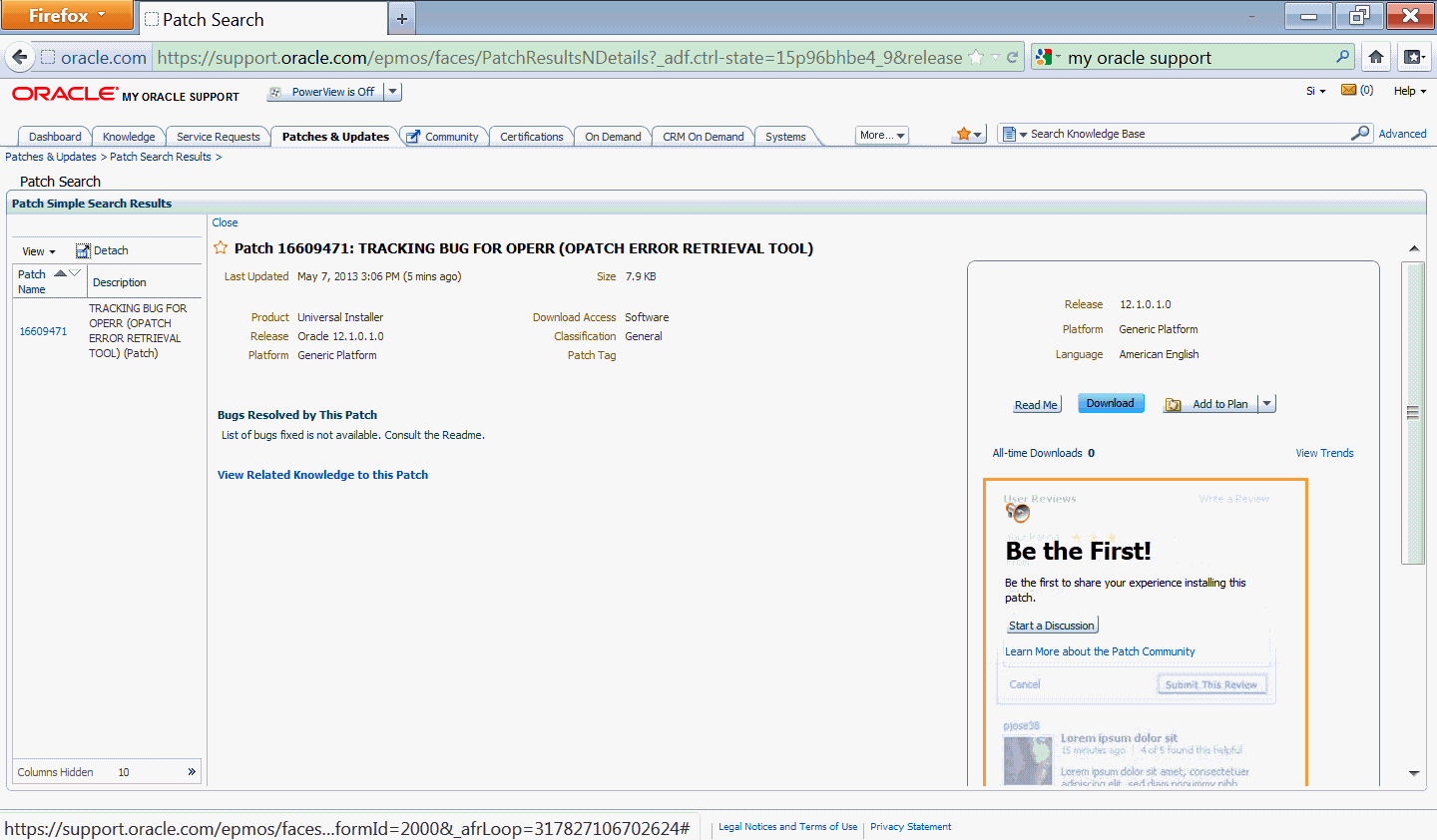Open Legal Notices and Terms of Use
1437x840 pixels.
tap(787, 827)
